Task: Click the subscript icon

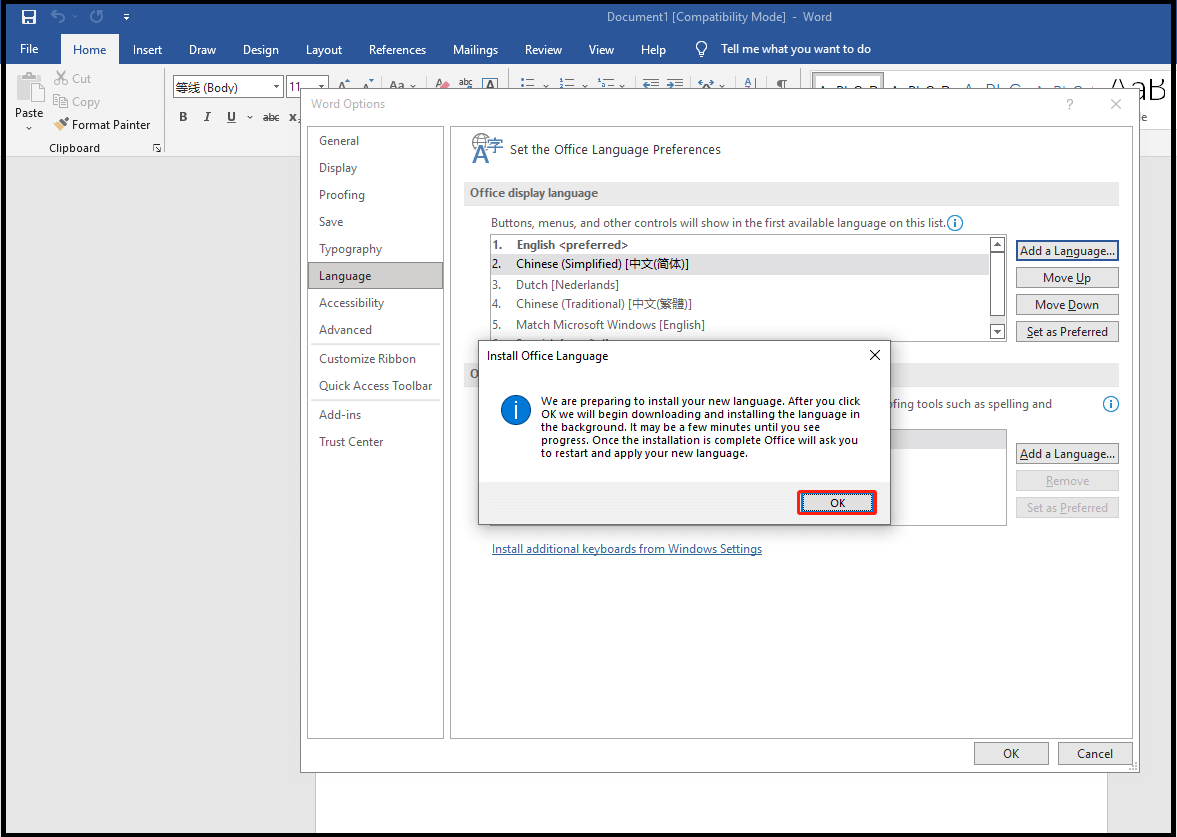Action: [294, 118]
